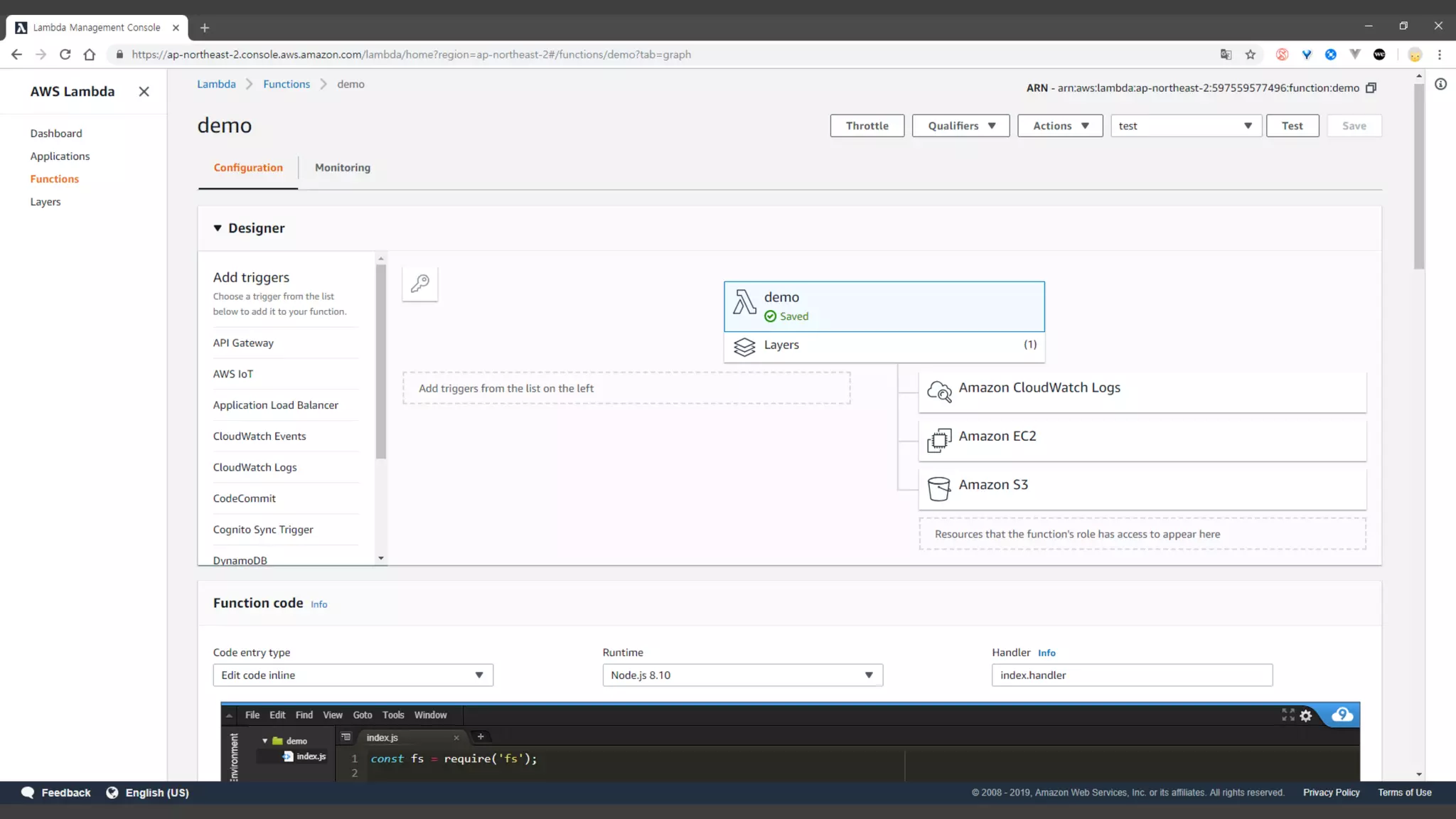This screenshot has width=1456, height=819.
Task: Close the AWS Lambda side navigation
Action: click(x=144, y=92)
